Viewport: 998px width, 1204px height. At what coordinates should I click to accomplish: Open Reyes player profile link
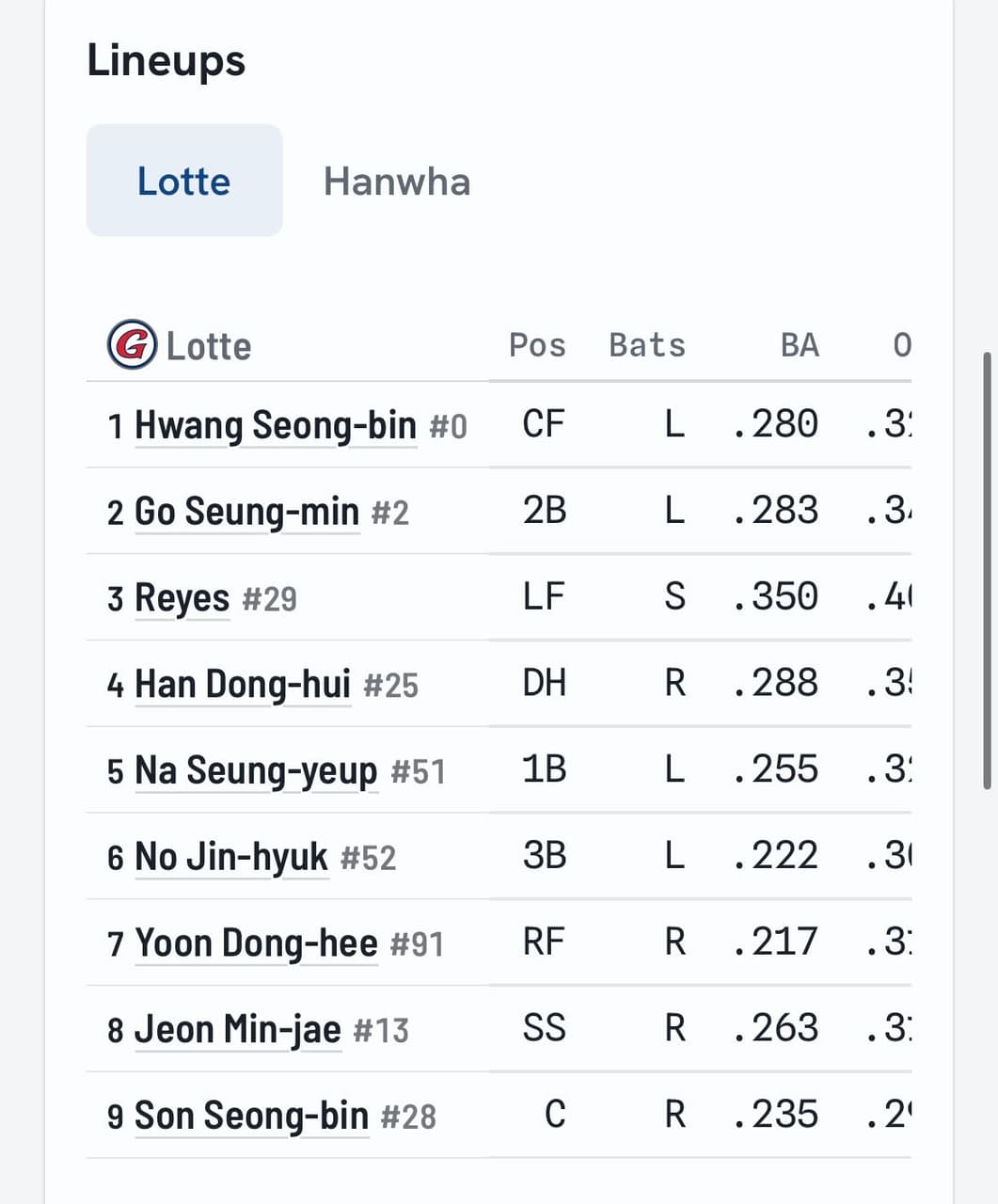[x=182, y=598]
